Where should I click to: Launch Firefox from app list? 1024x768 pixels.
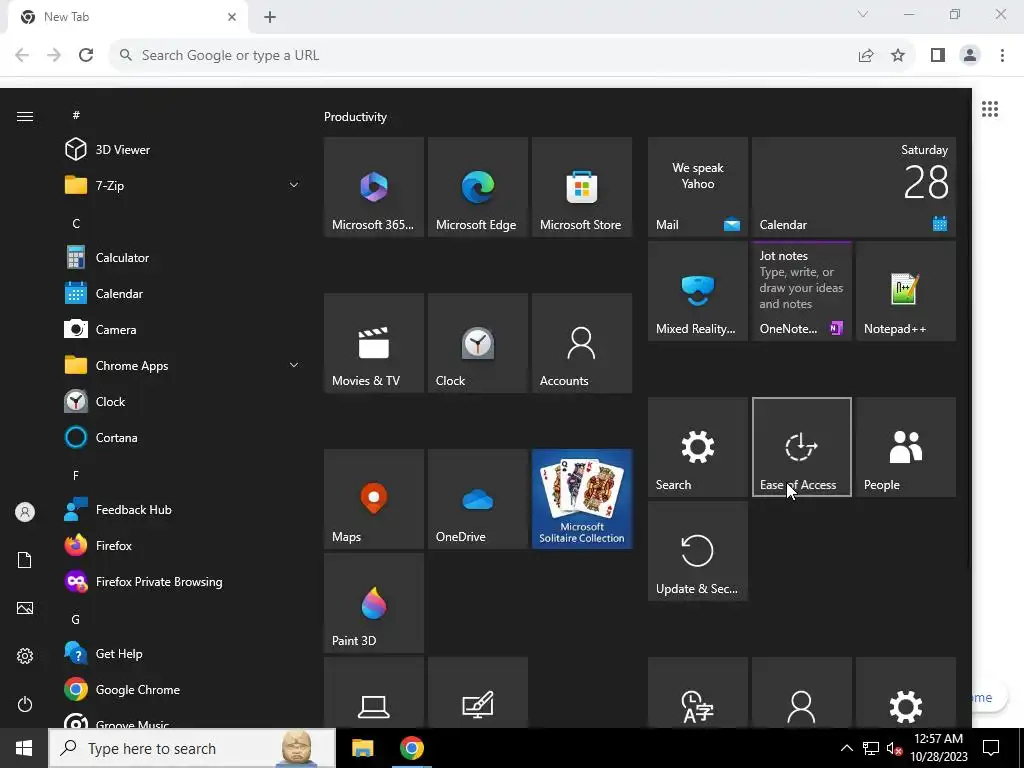pyautogui.click(x=183, y=545)
